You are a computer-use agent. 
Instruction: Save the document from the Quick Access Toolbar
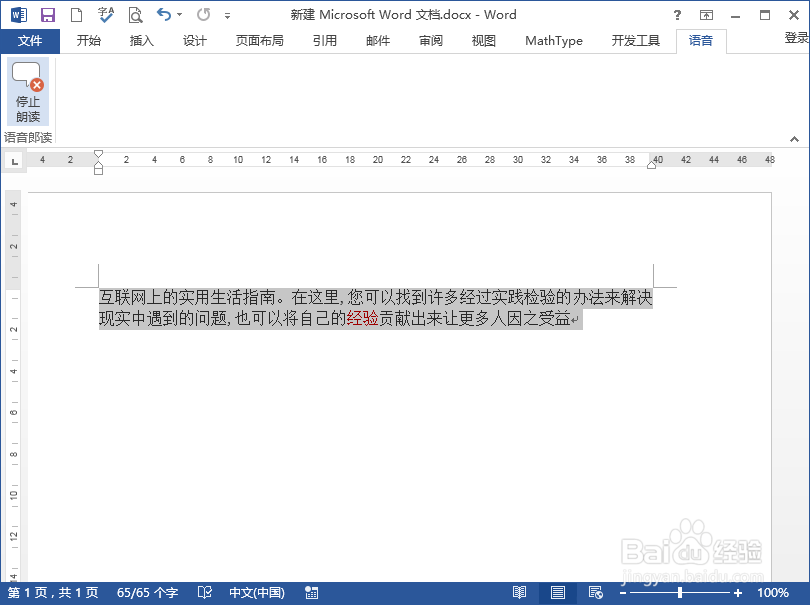[47, 14]
